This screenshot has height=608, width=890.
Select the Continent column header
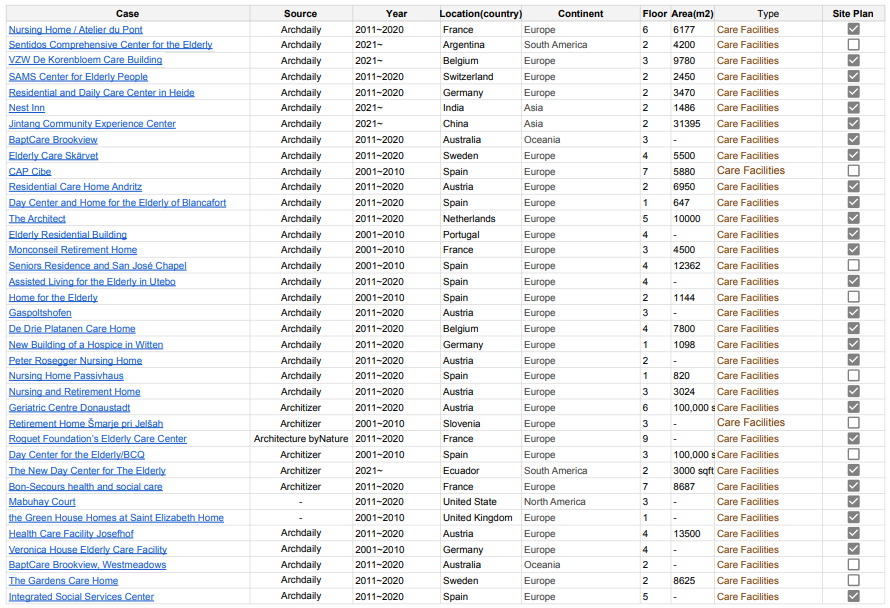pyautogui.click(x=581, y=14)
